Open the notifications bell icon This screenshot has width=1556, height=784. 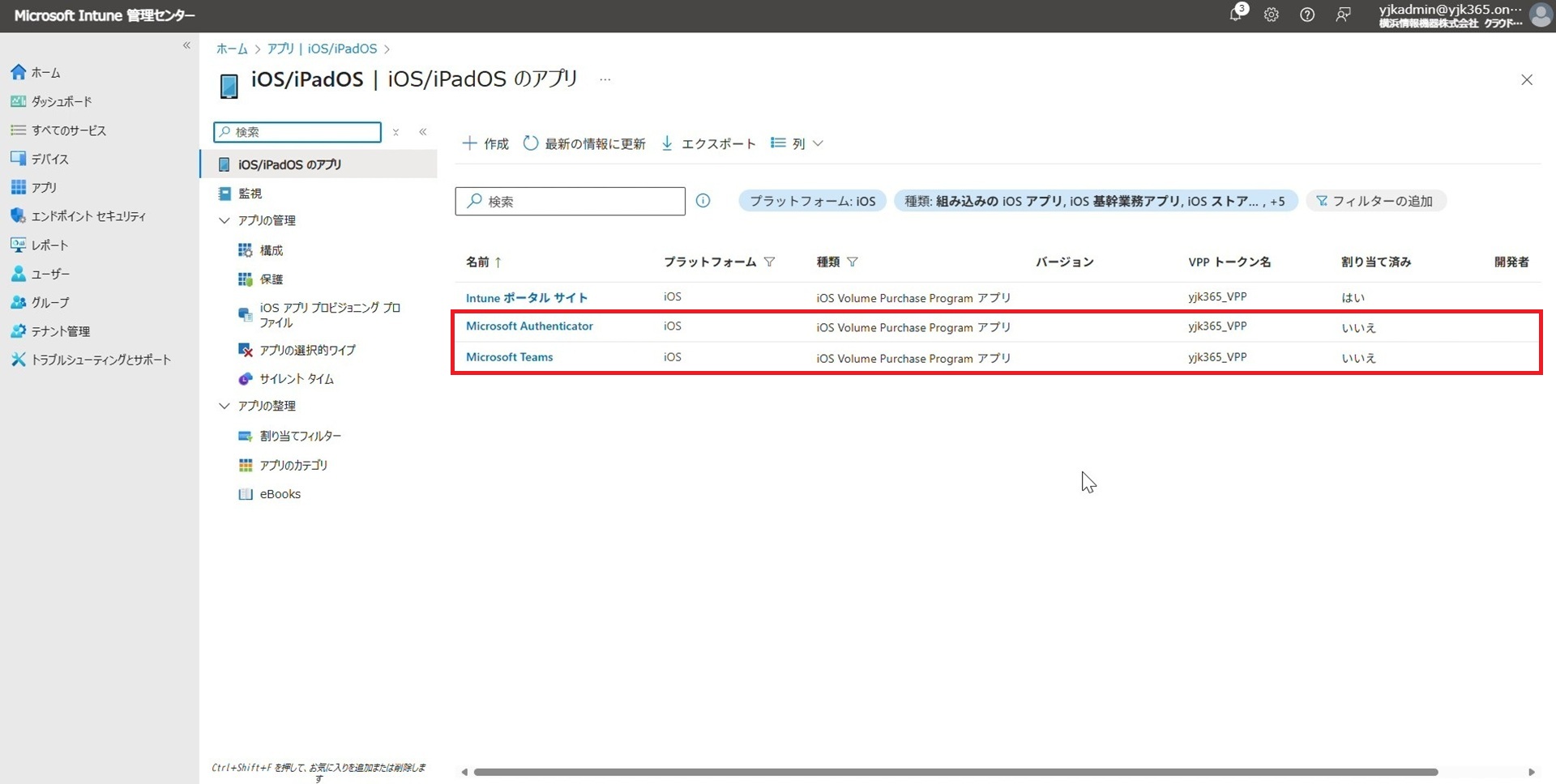1235,14
